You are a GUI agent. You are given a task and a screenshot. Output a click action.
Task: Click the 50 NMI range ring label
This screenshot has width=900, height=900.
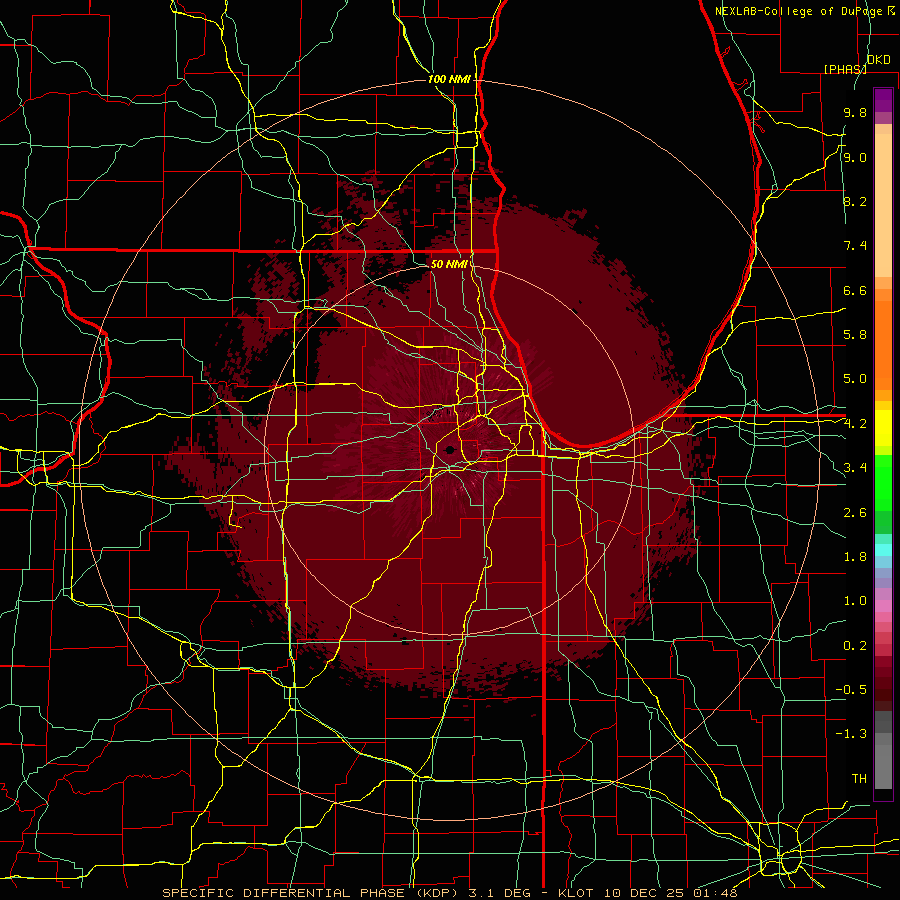click(449, 264)
